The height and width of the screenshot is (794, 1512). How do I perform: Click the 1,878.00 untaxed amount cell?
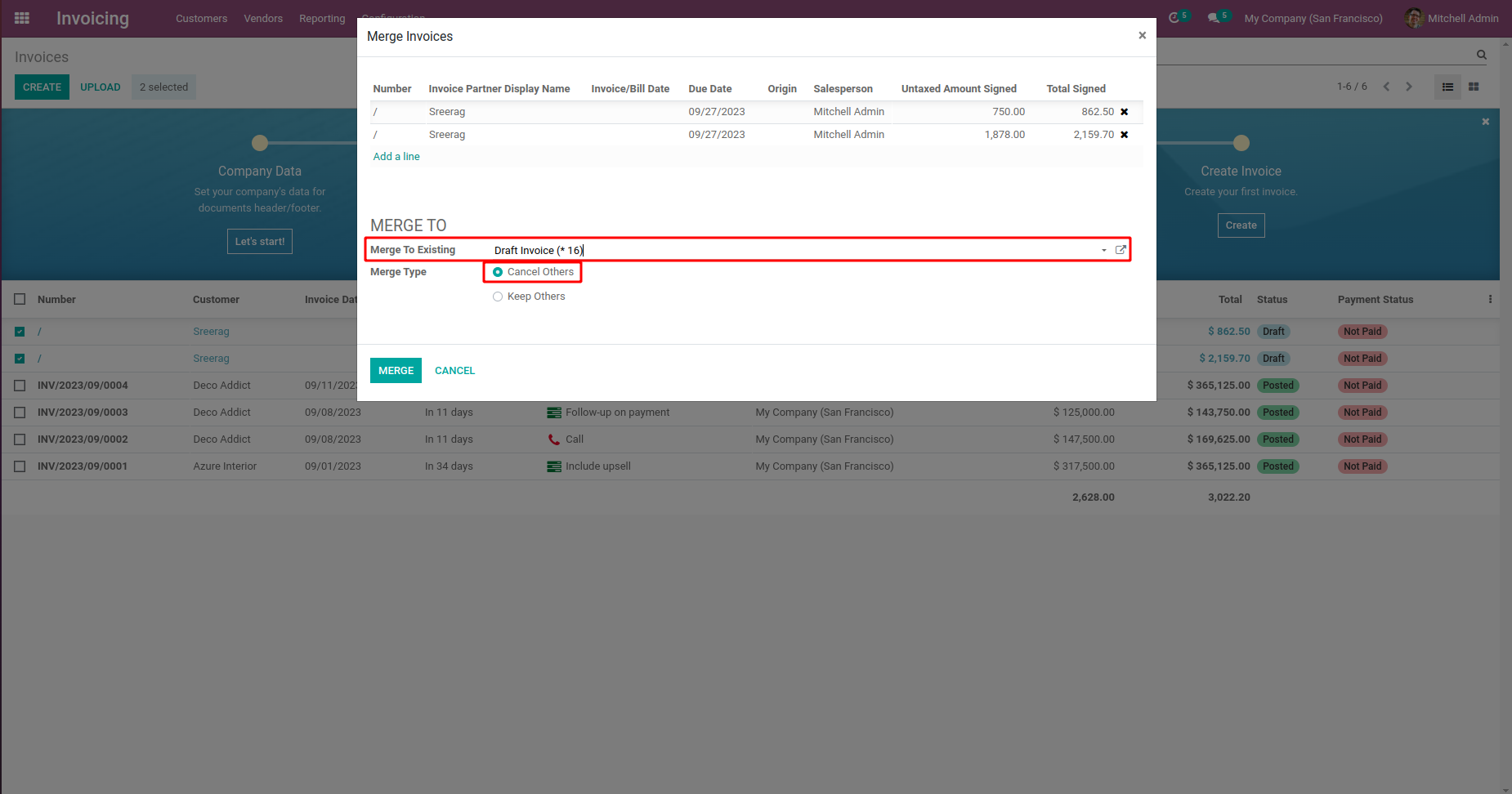1004,135
